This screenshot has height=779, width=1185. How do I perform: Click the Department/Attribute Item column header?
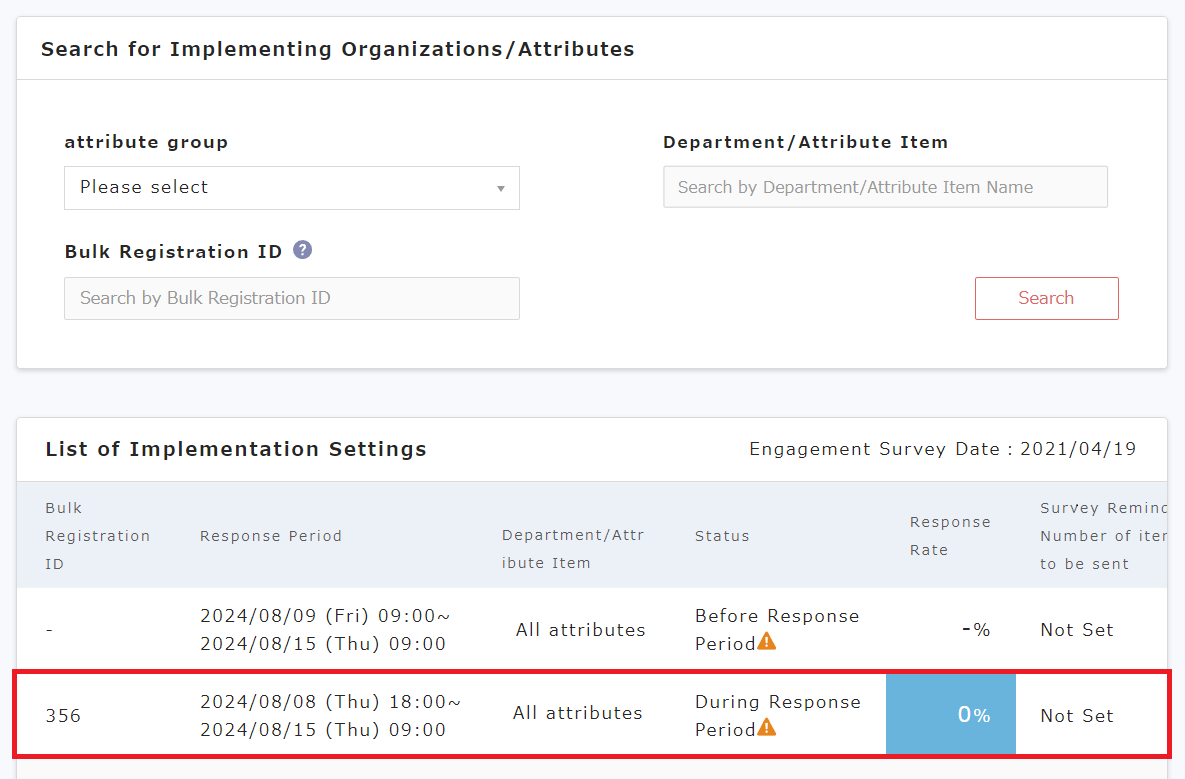[x=573, y=549]
